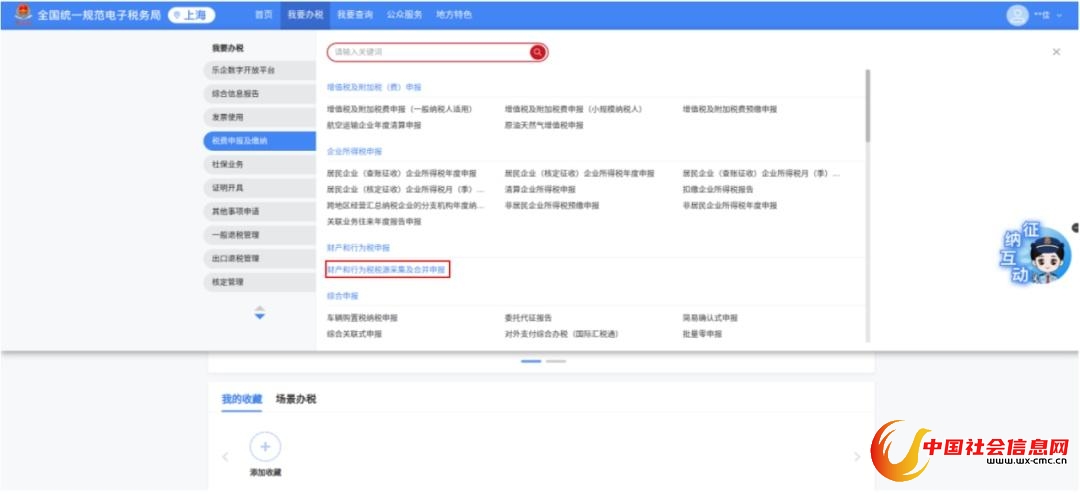1080x494 pixels.
Task: Click the red search magnifier icon
Action: [538, 52]
